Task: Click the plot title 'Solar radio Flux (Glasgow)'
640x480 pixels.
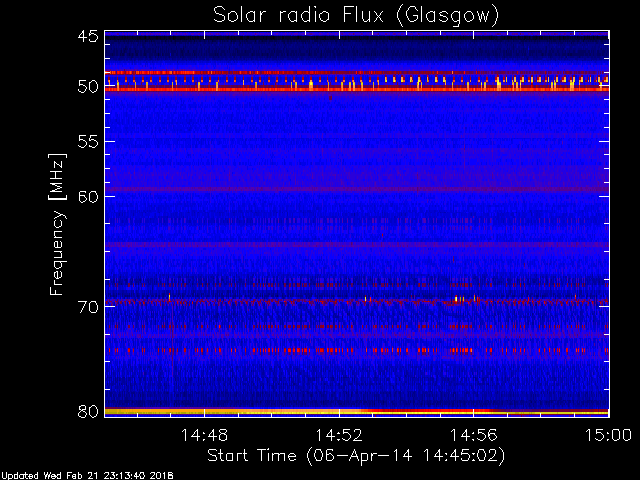Action: [356, 16]
